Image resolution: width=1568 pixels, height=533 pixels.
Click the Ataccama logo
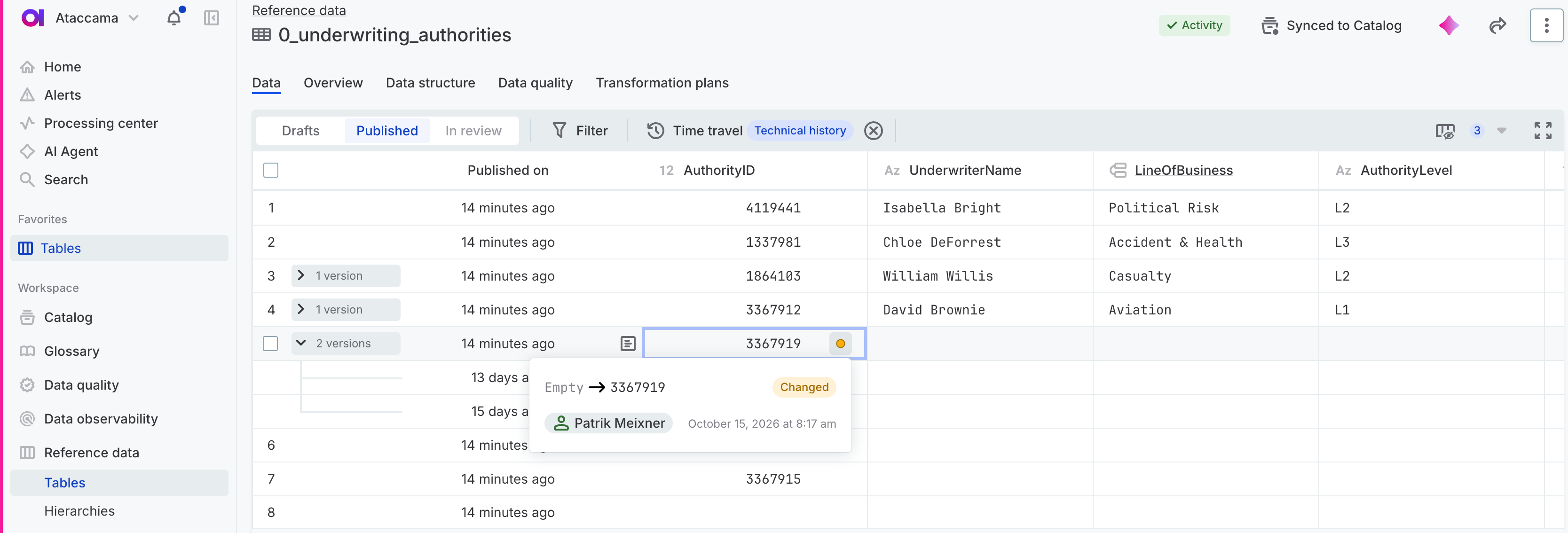click(x=32, y=18)
